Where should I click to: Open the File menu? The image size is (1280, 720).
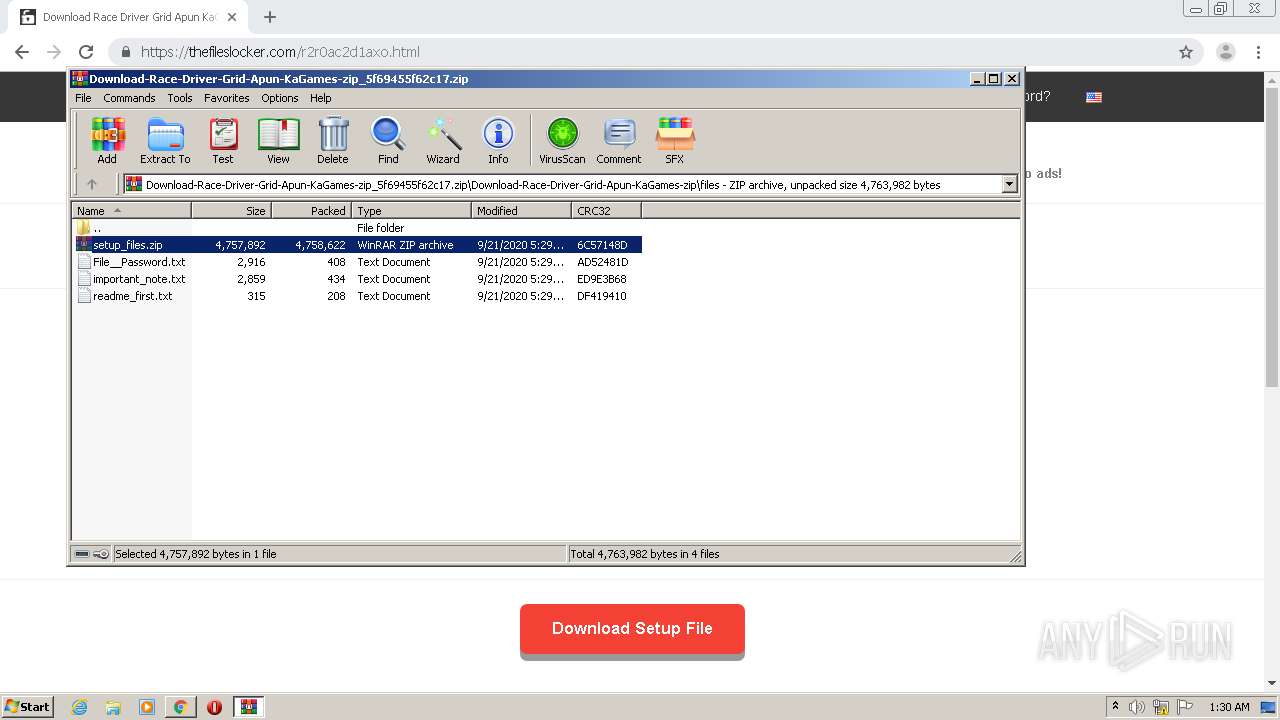83,98
